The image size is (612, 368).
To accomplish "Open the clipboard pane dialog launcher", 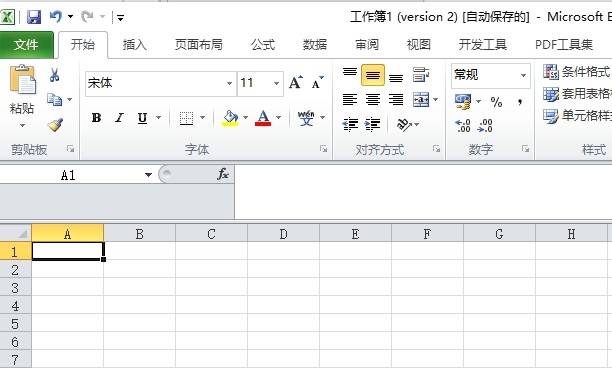I will pos(70,149).
